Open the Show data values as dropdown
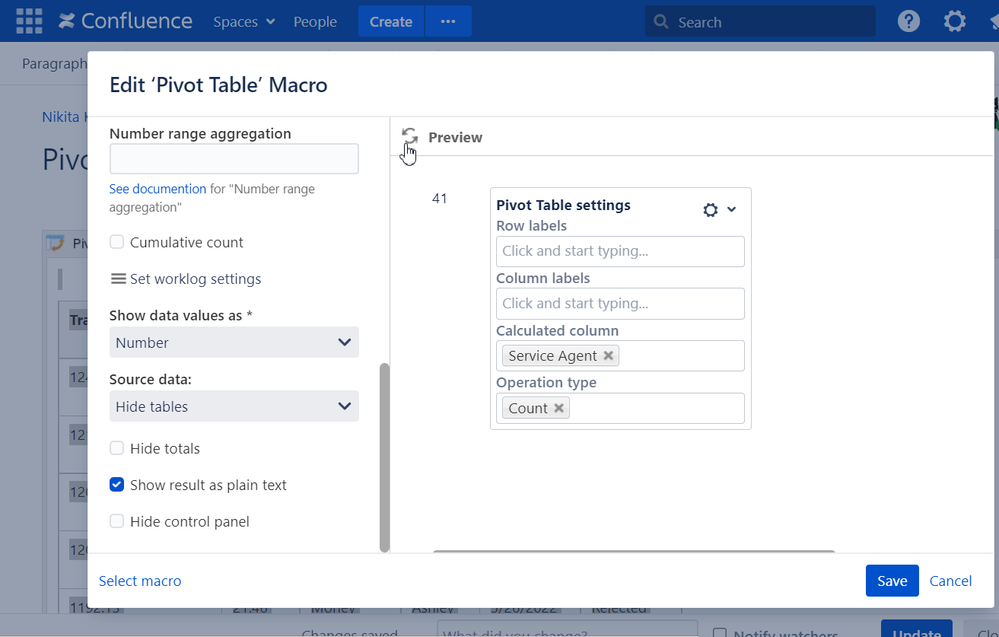 [234, 343]
